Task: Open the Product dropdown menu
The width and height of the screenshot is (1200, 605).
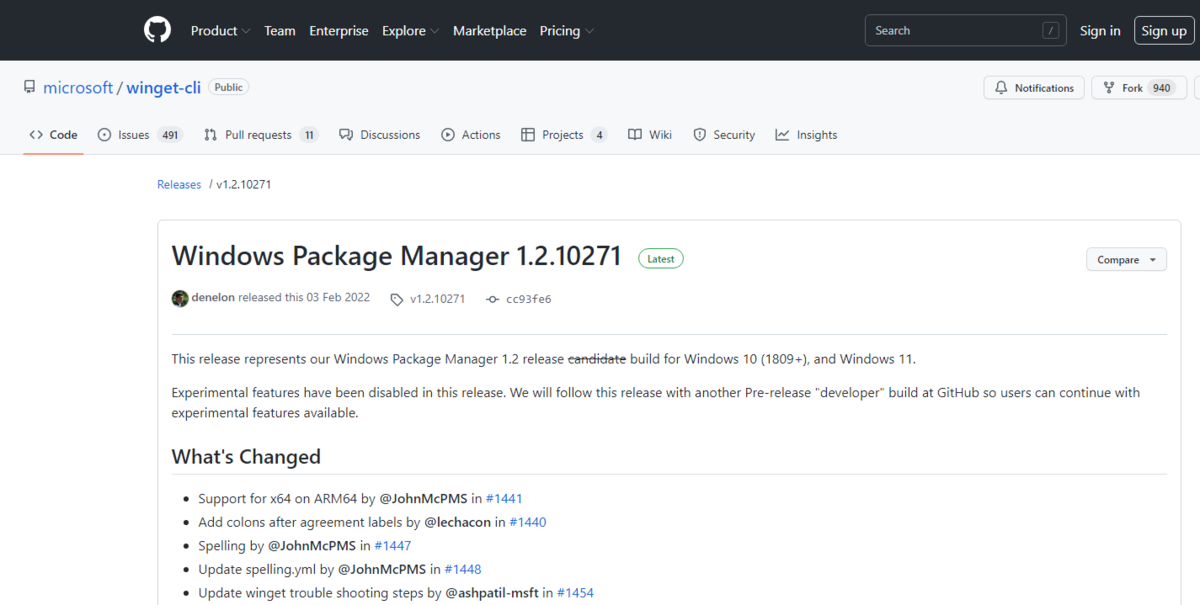Action: pos(220,31)
